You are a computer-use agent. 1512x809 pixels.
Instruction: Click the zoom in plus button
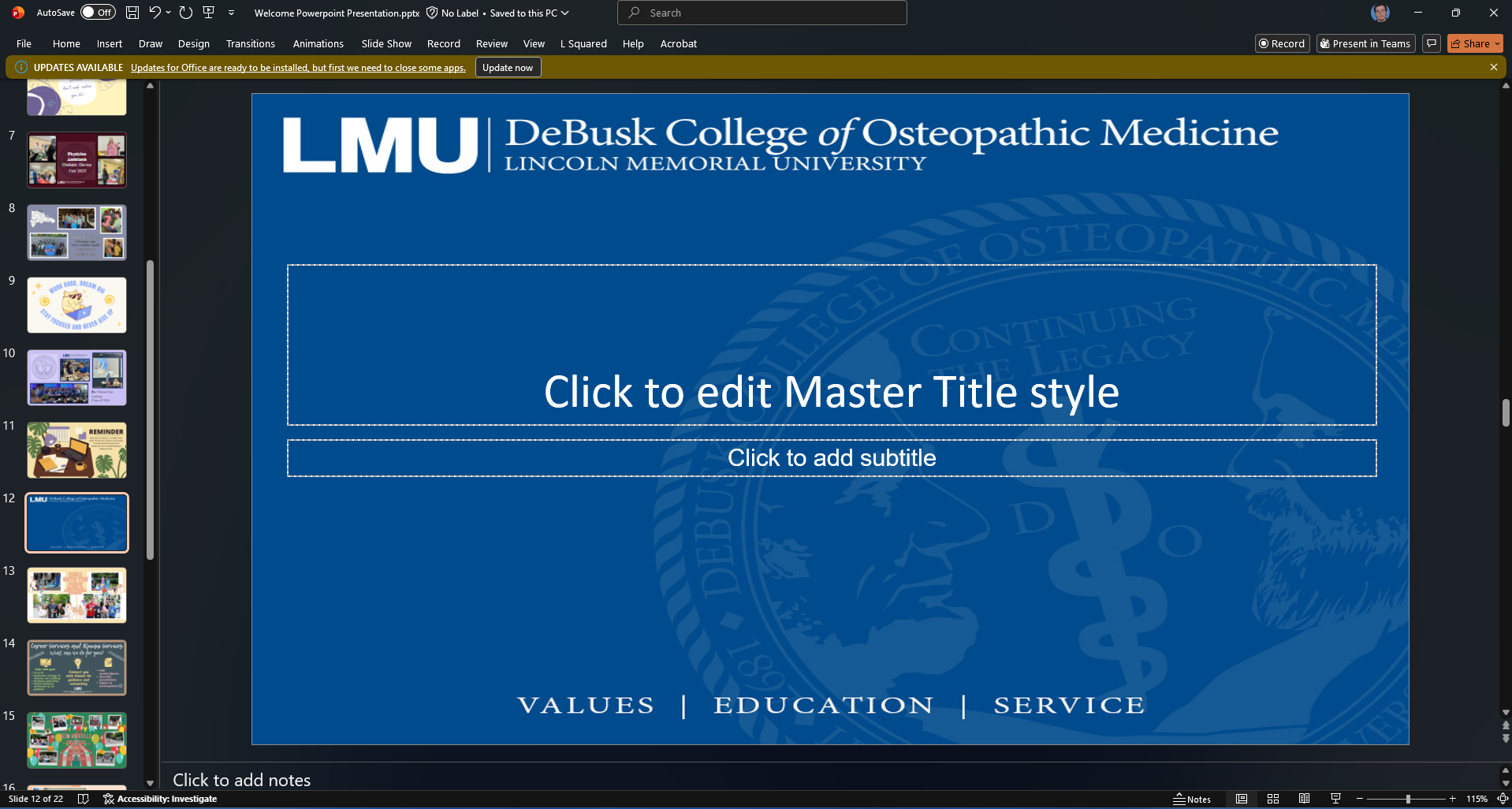point(1453,799)
